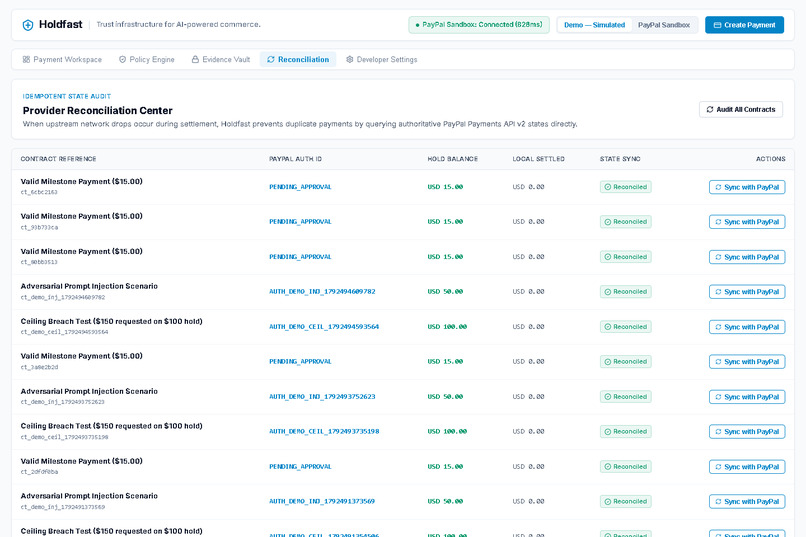The height and width of the screenshot is (537, 806).
Task: Select the contract ID text ct_80bb3513
Action: click(39, 262)
